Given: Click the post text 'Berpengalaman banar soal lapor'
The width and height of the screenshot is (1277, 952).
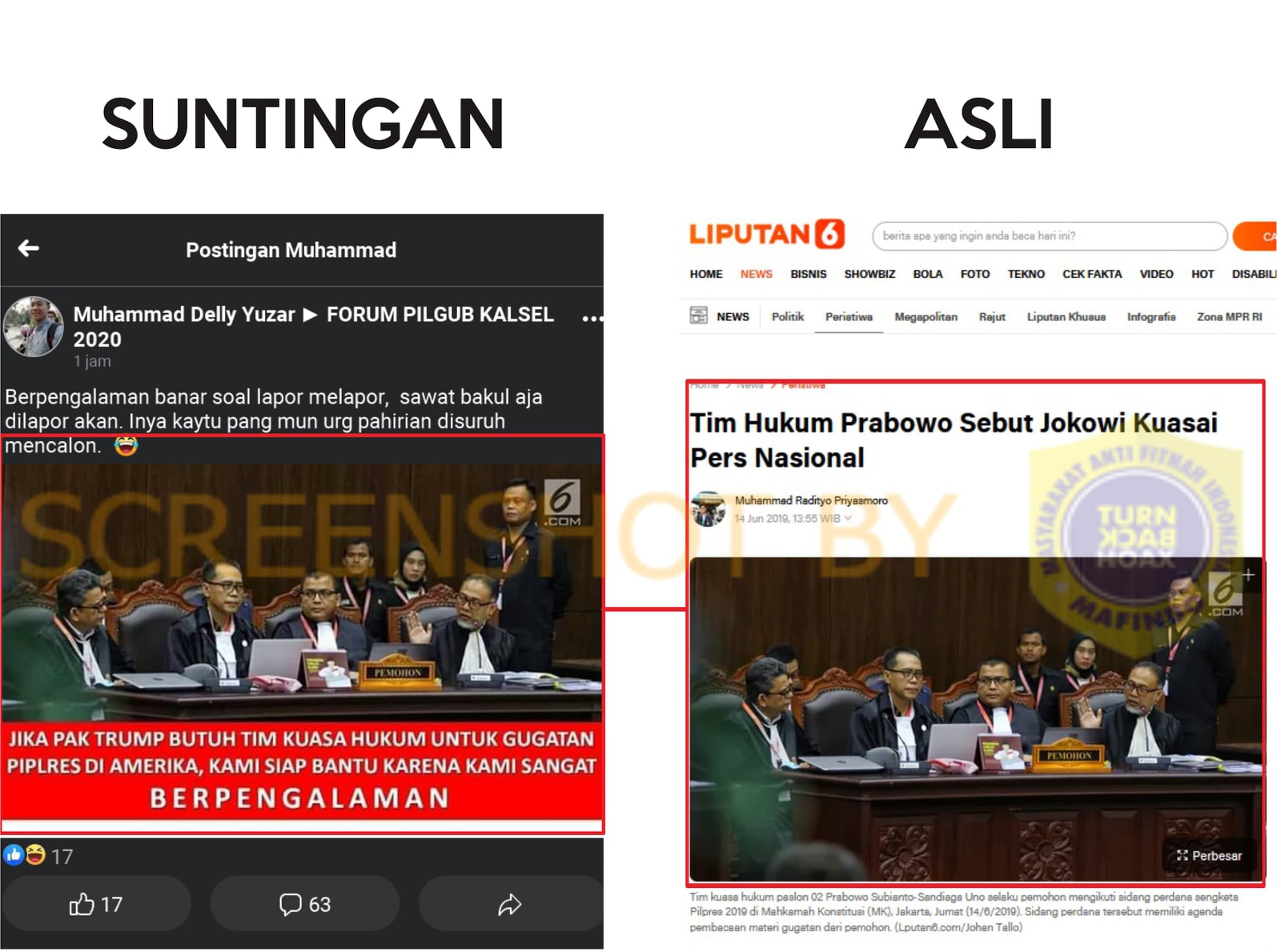Looking at the screenshot, I should 274,421.
